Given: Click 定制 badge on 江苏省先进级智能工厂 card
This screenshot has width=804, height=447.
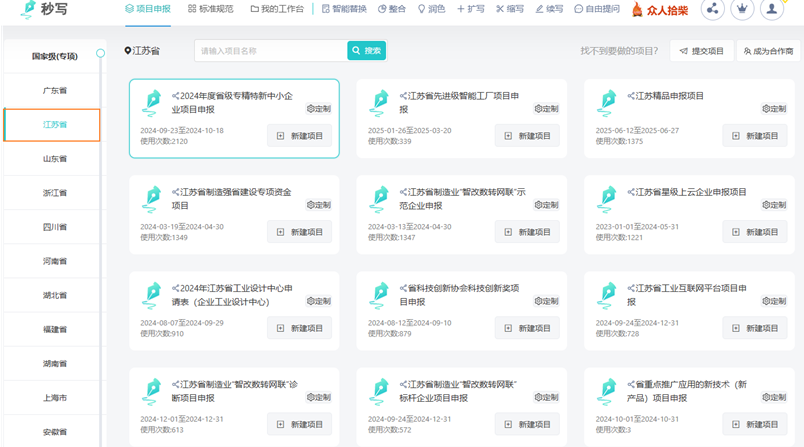Looking at the screenshot, I should coord(547,109).
